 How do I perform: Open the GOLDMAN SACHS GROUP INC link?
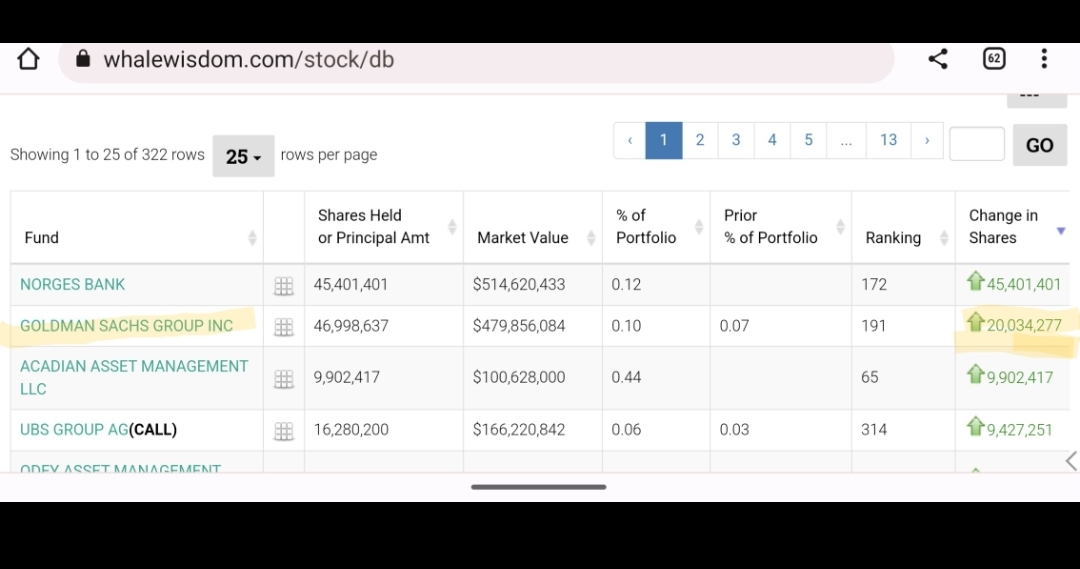coord(126,326)
